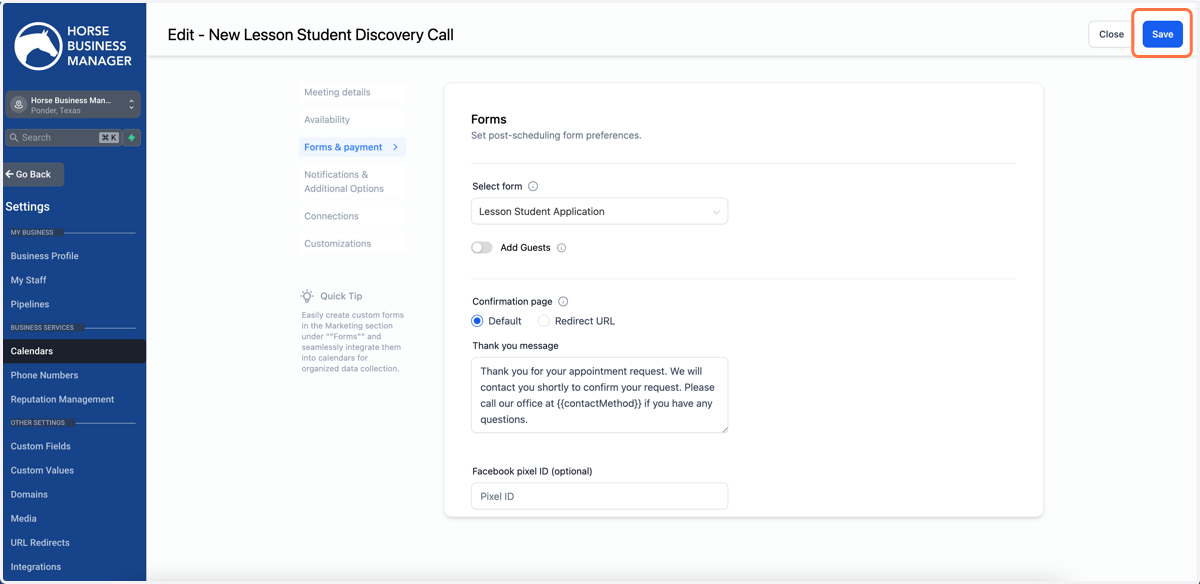Screen dimensions: 1200x584
Task: Open Reputation Management settings
Action: point(62,399)
